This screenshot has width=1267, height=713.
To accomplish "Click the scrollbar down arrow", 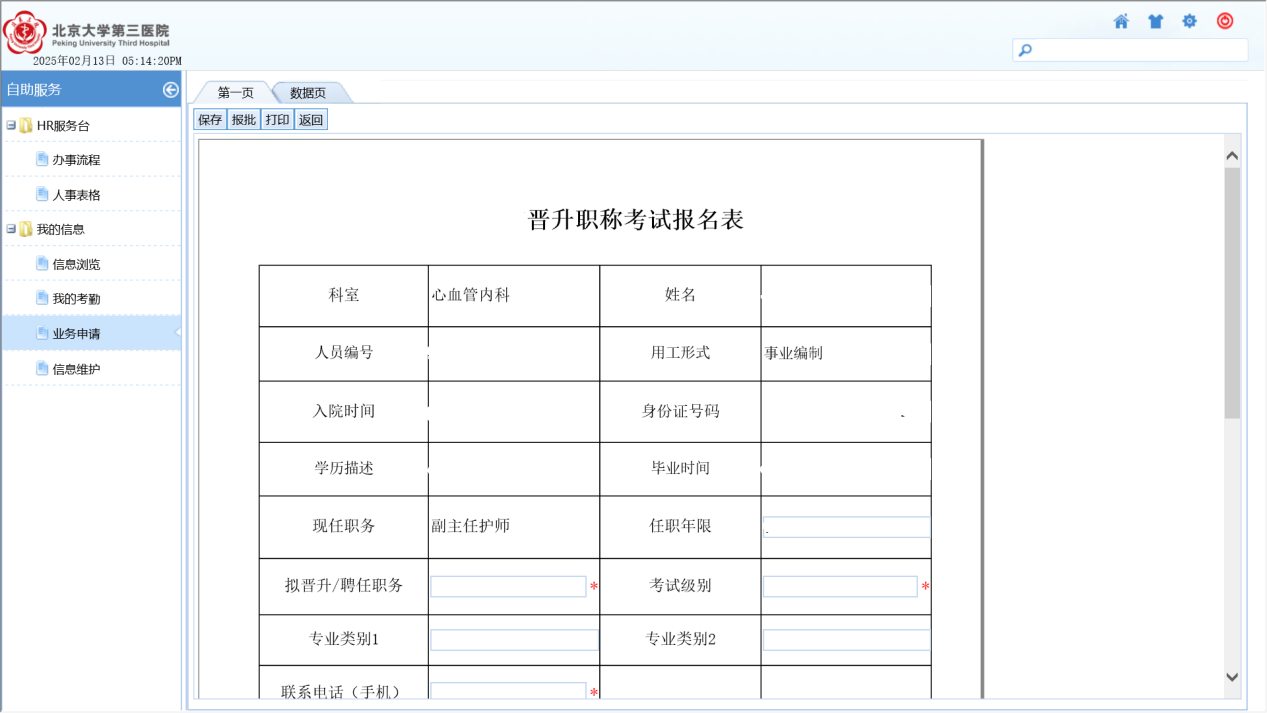I will (x=1232, y=677).
